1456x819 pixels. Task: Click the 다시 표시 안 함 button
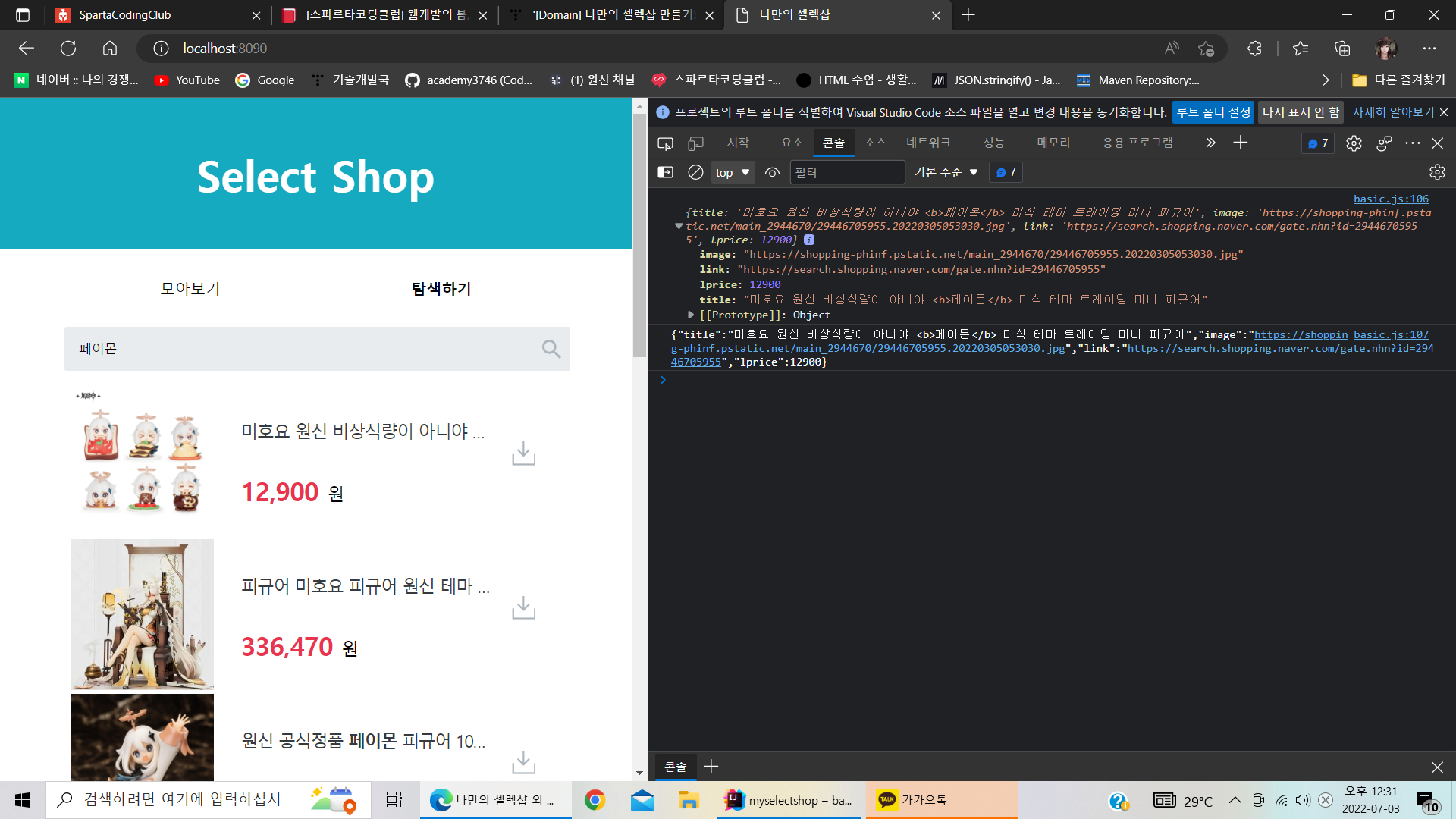click(x=1301, y=112)
